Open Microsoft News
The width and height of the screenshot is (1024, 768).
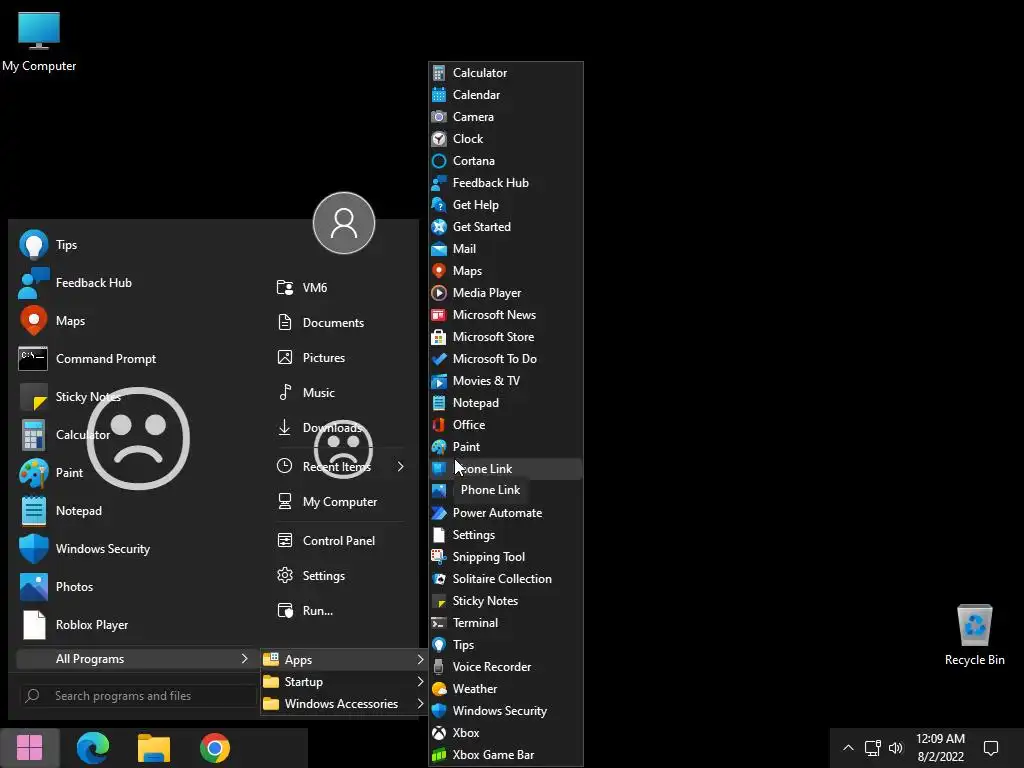coord(506,315)
